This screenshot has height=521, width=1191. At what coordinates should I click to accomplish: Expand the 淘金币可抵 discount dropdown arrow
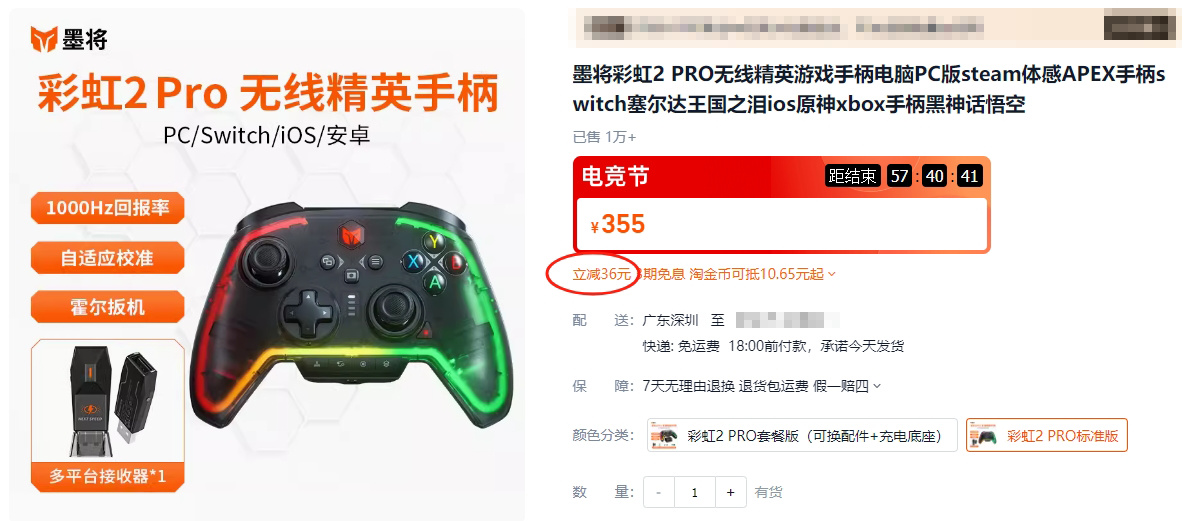click(832, 274)
